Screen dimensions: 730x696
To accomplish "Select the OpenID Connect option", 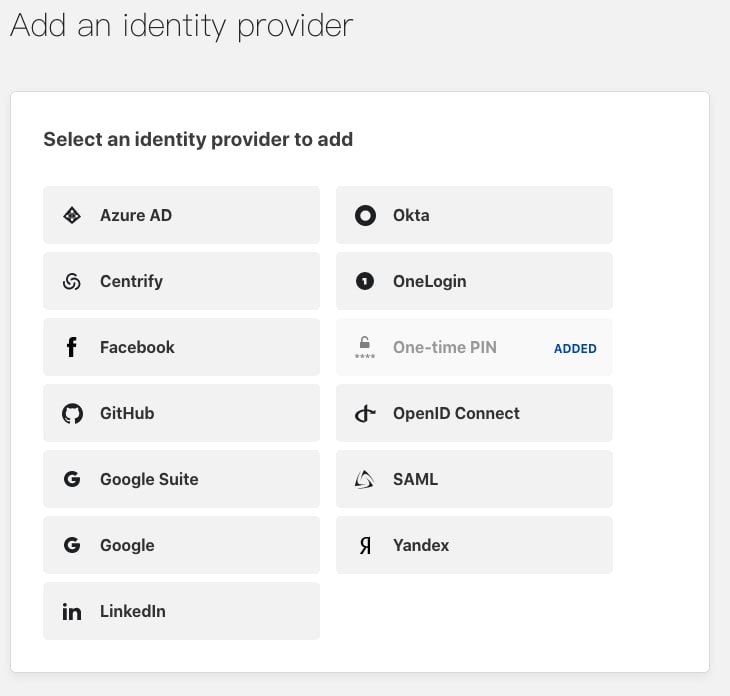I will pos(474,413).
